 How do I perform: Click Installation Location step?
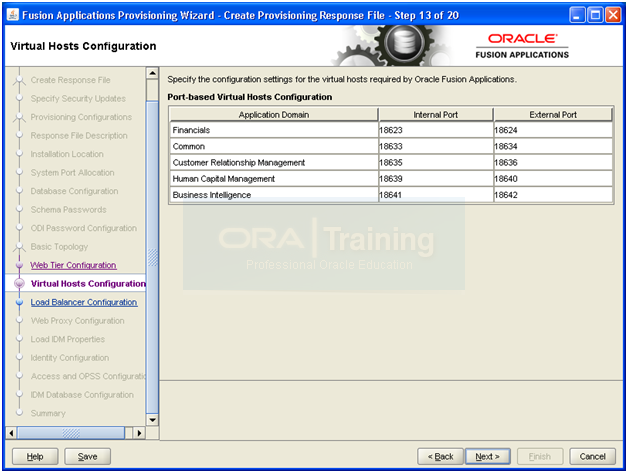67,154
